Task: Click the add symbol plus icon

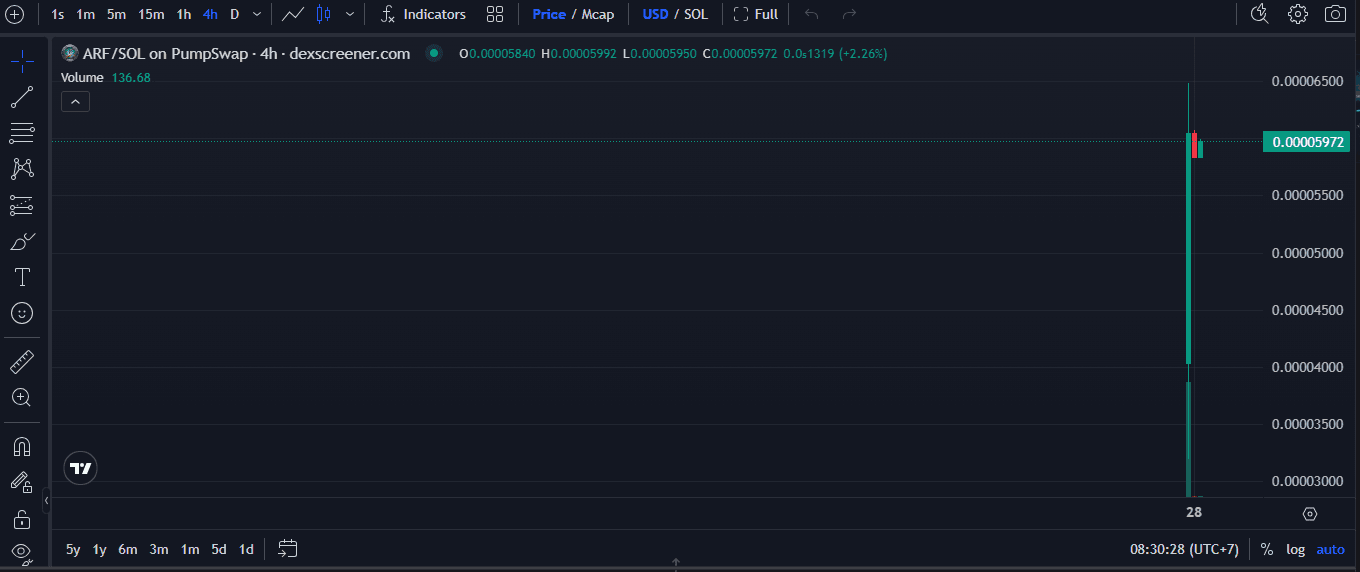Action: (15, 14)
